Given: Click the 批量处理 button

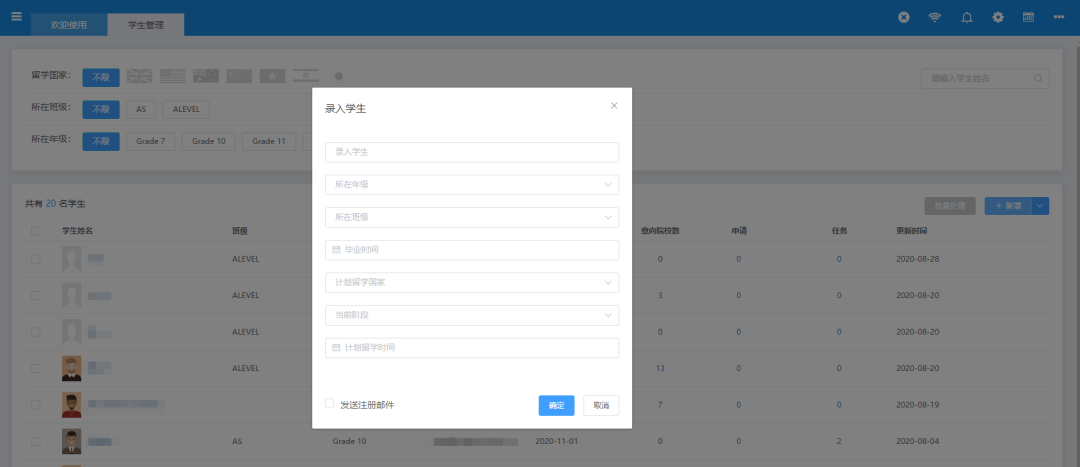Looking at the screenshot, I should pyautogui.click(x=950, y=205).
